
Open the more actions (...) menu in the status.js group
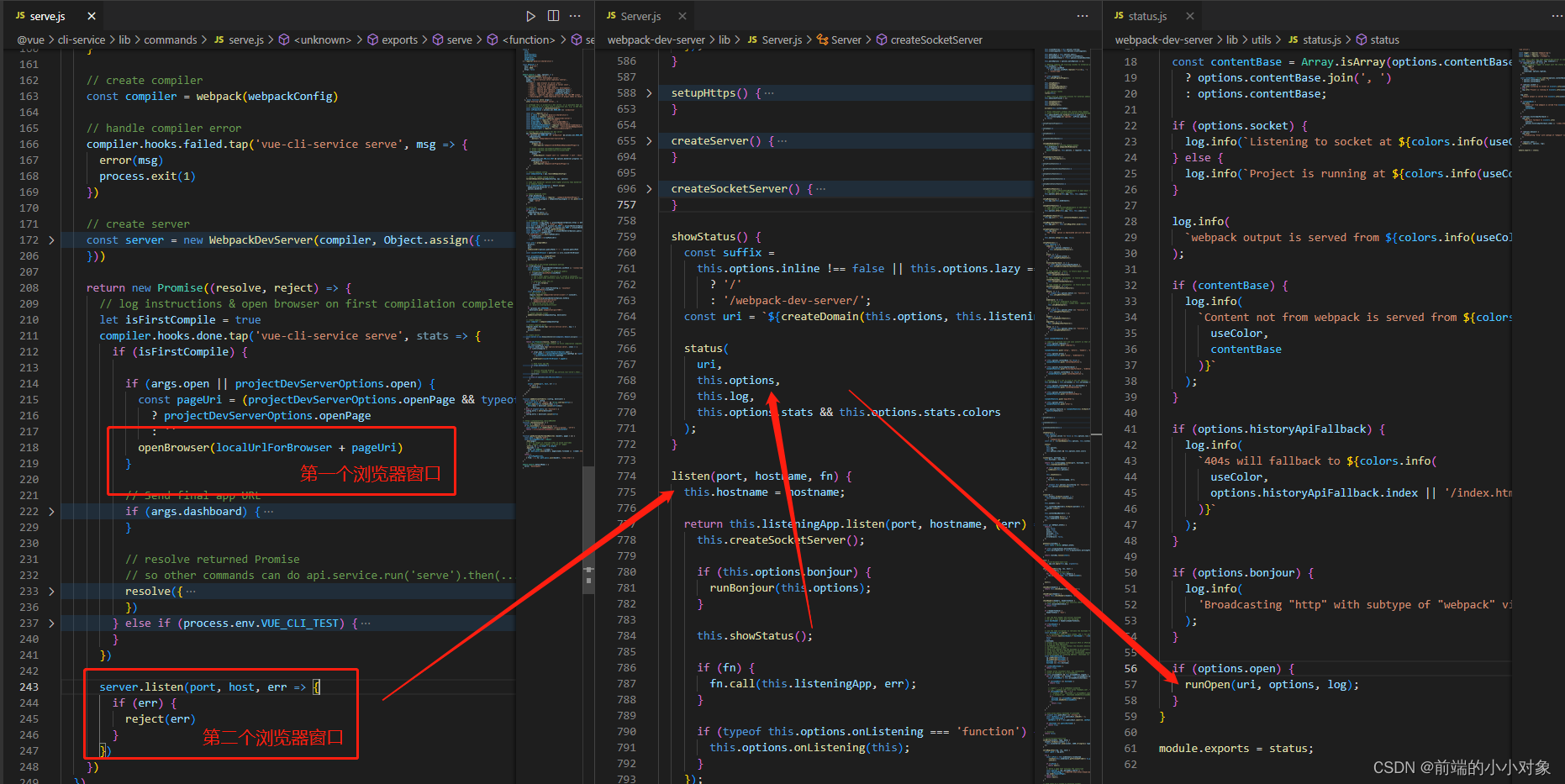point(1557,15)
